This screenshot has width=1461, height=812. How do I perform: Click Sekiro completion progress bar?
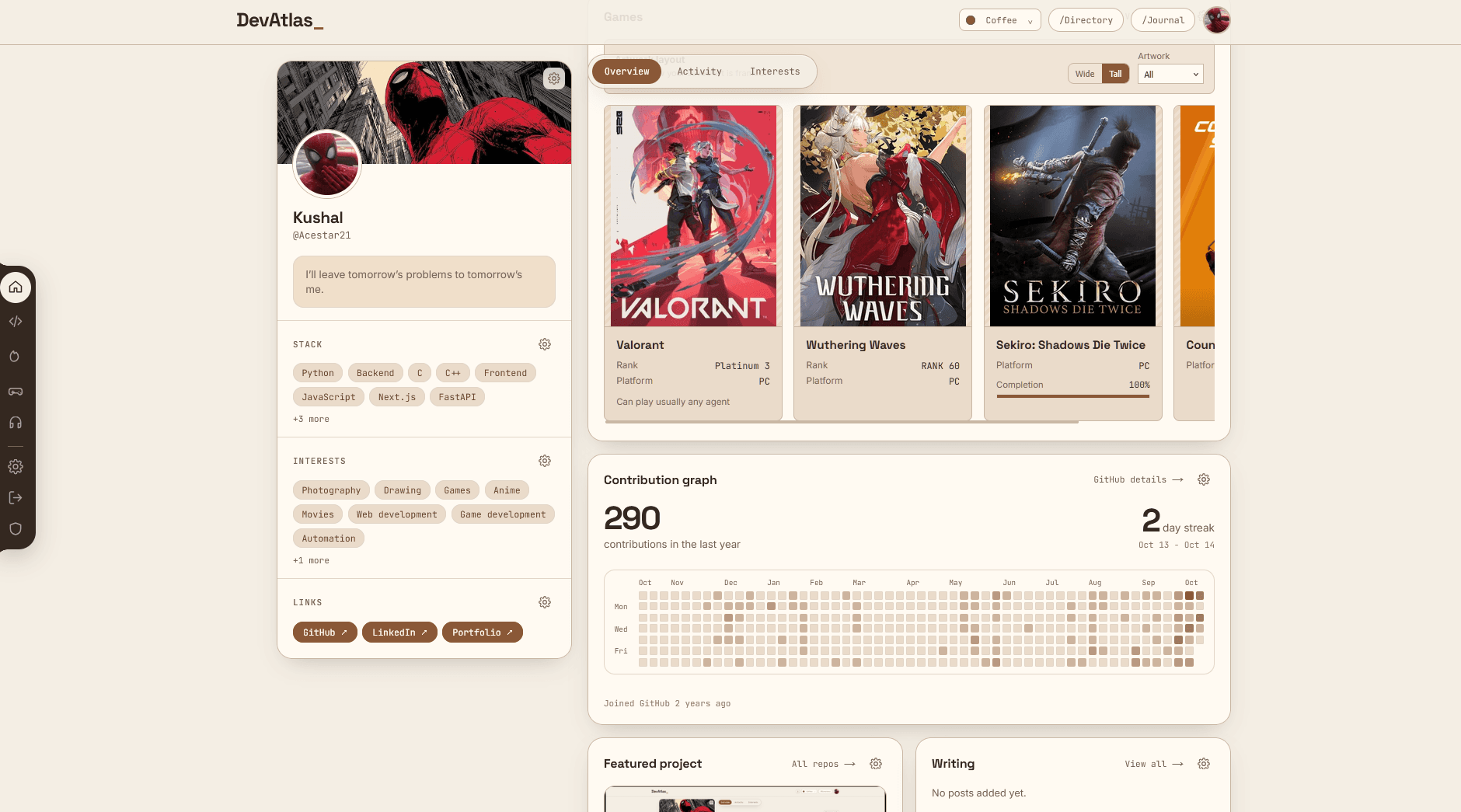point(1072,396)
